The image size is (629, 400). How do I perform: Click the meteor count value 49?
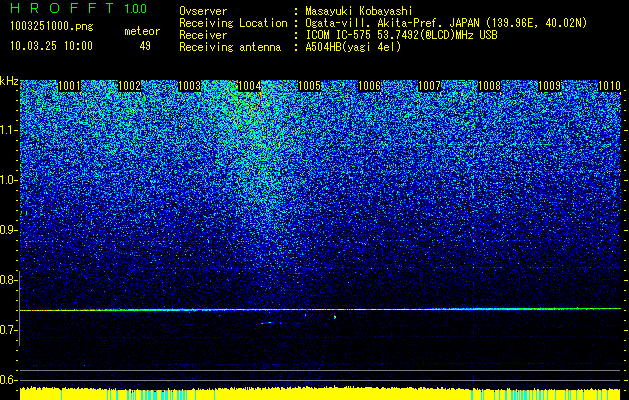[x=145, y=46]
